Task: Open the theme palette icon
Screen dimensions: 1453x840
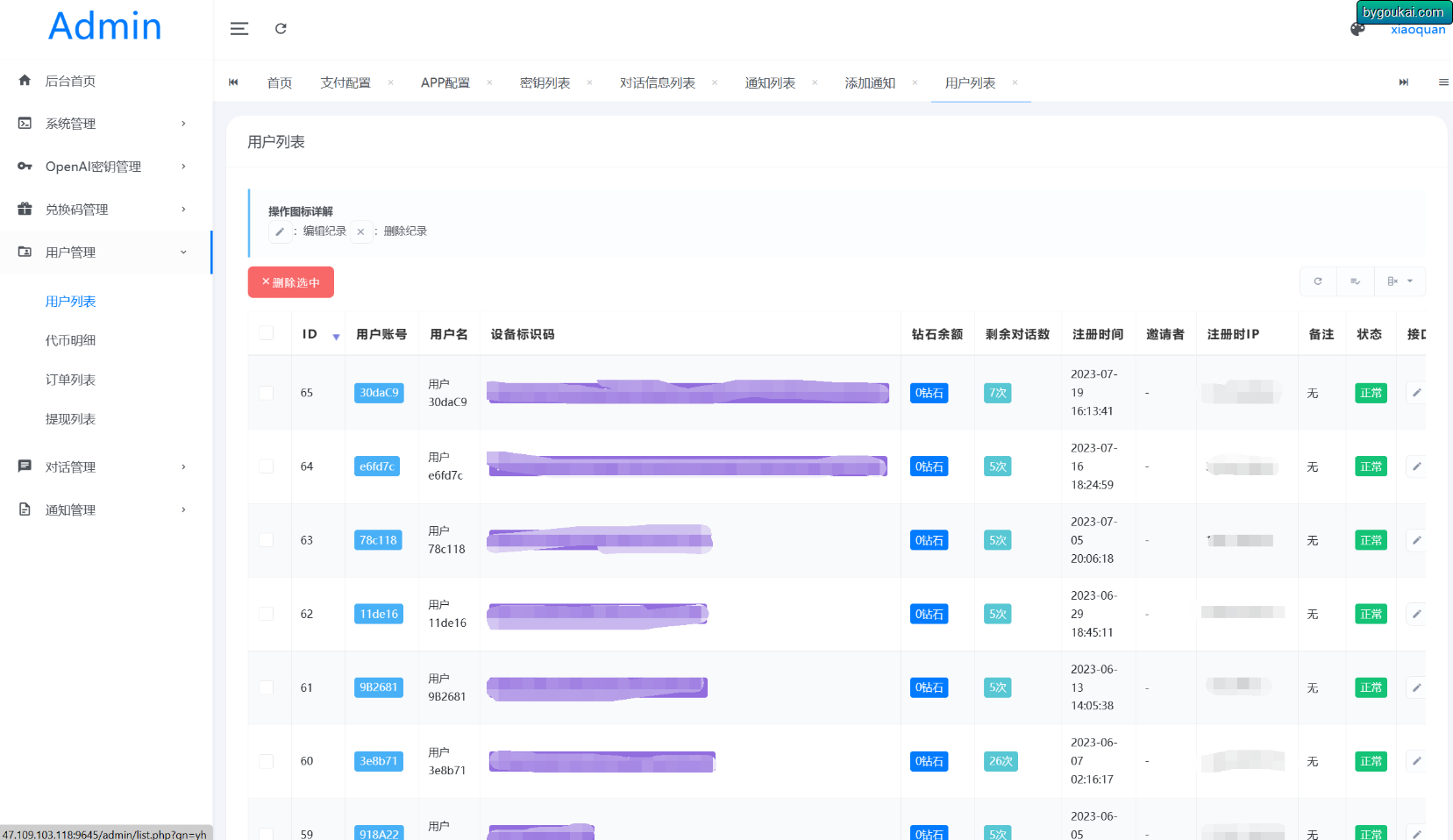Action: tap(1357, 29)
